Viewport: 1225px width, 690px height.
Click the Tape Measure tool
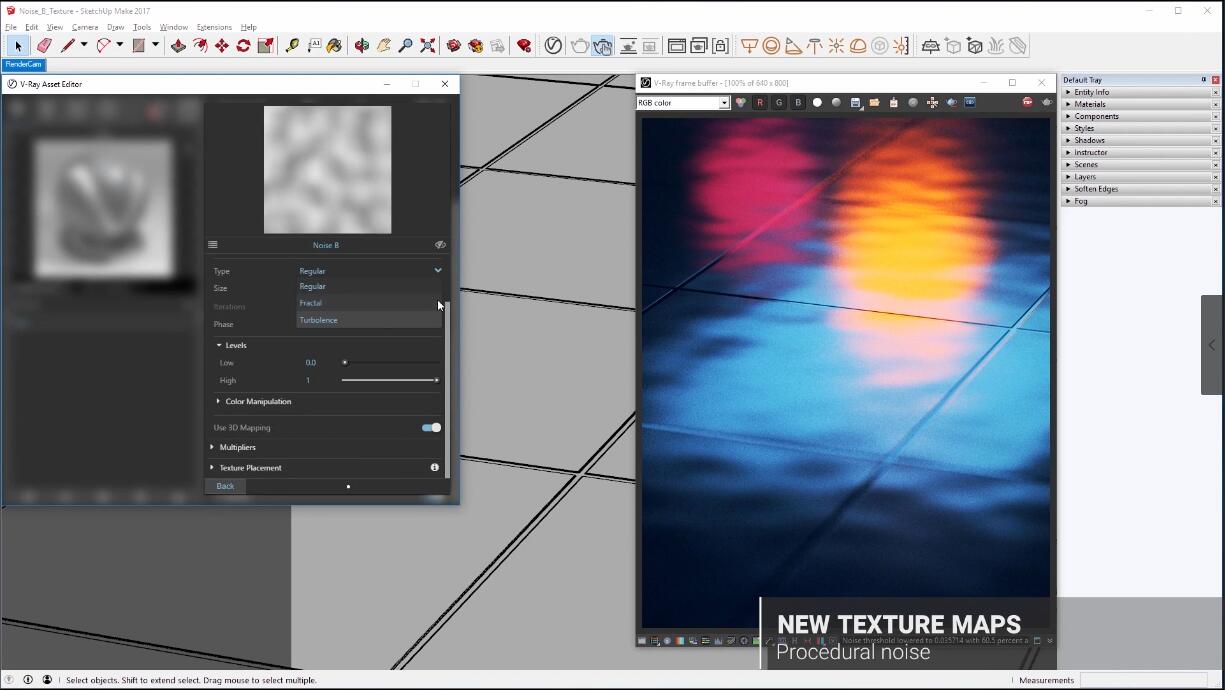292,46
